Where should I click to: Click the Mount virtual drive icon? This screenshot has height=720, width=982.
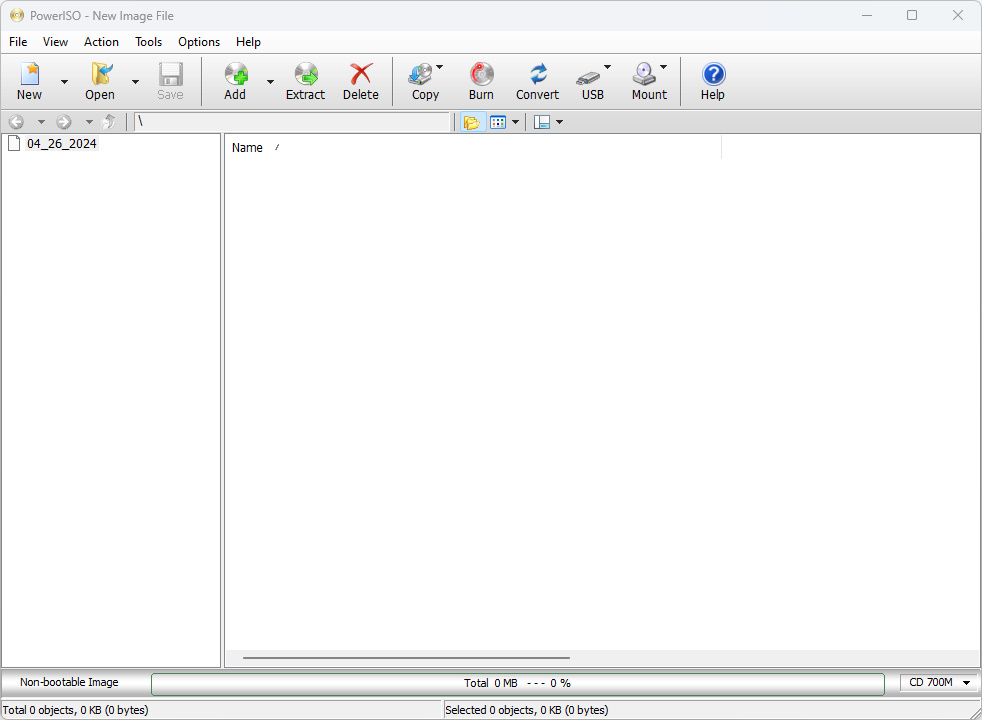click(644, 74)
